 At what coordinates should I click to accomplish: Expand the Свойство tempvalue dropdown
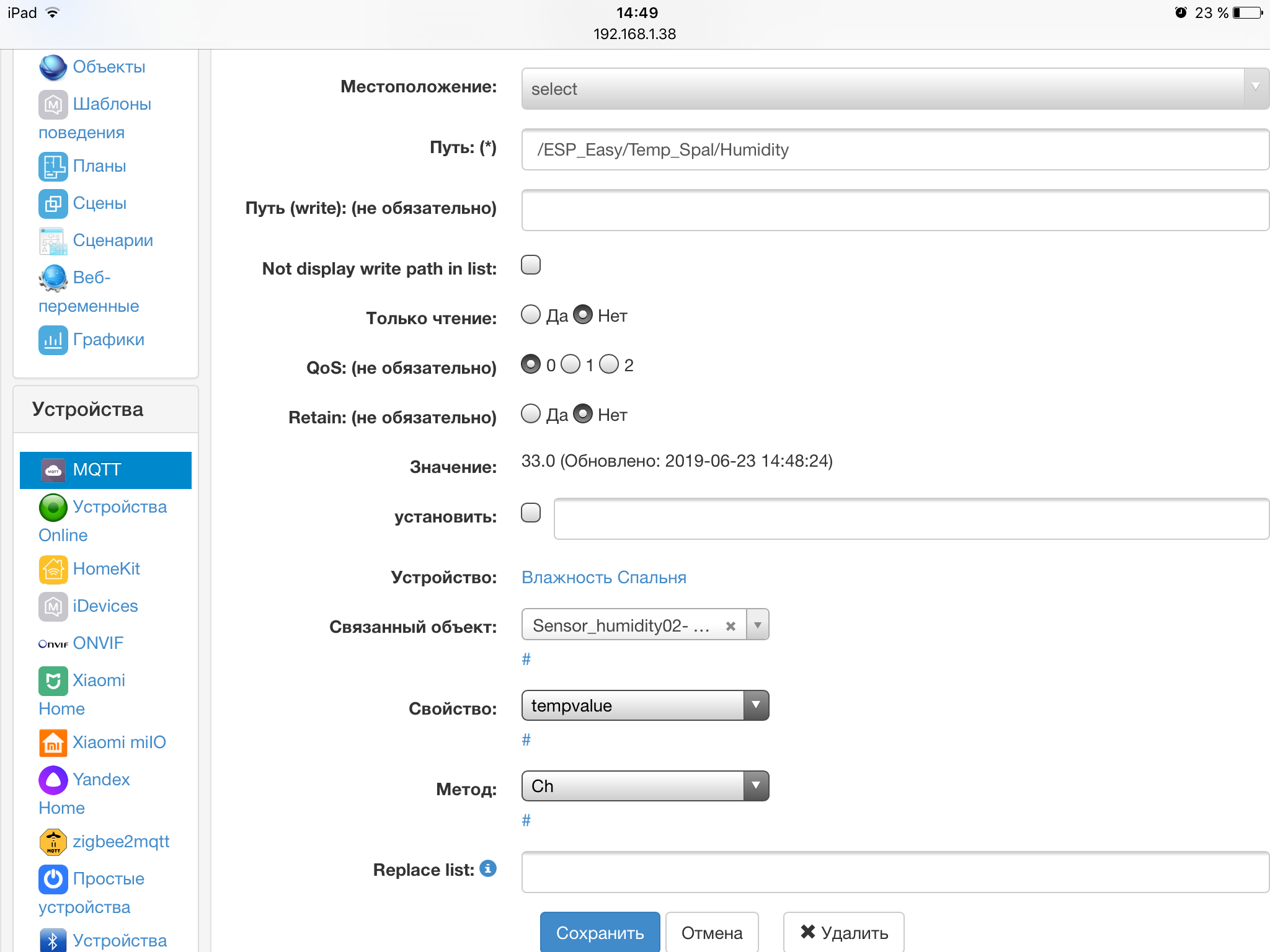645,705
